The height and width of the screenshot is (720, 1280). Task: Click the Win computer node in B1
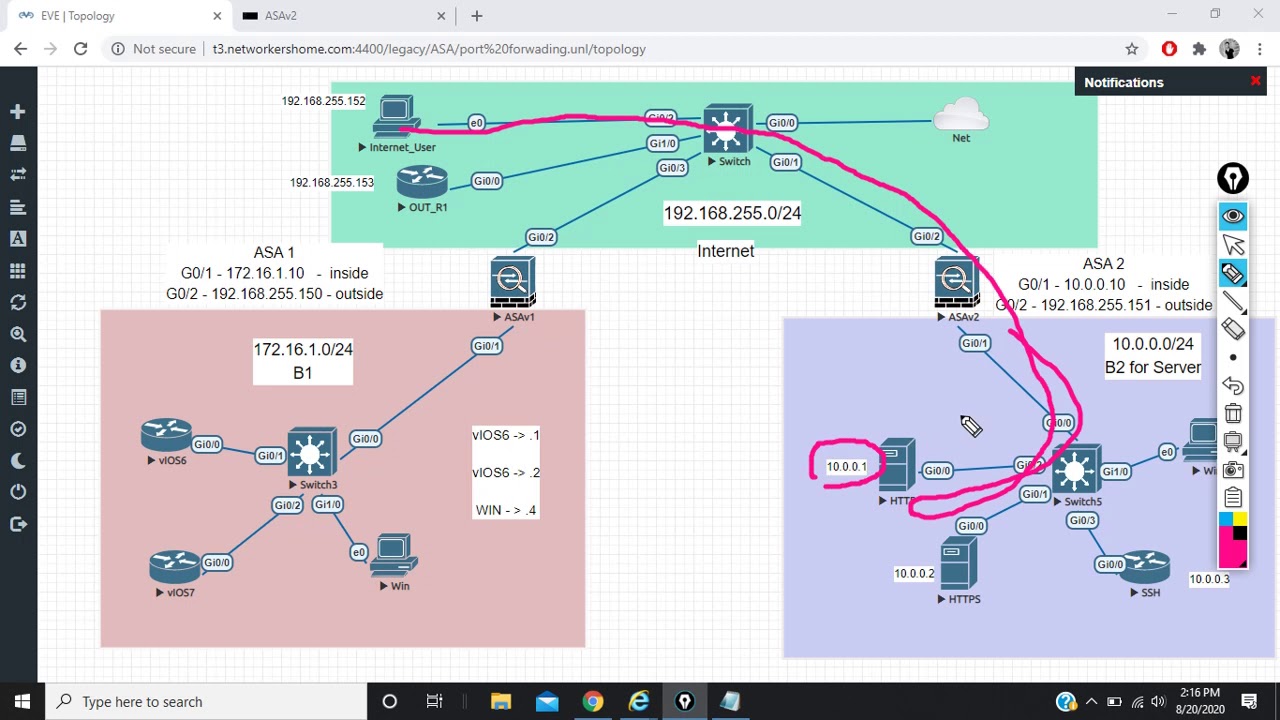coord(393,556)
